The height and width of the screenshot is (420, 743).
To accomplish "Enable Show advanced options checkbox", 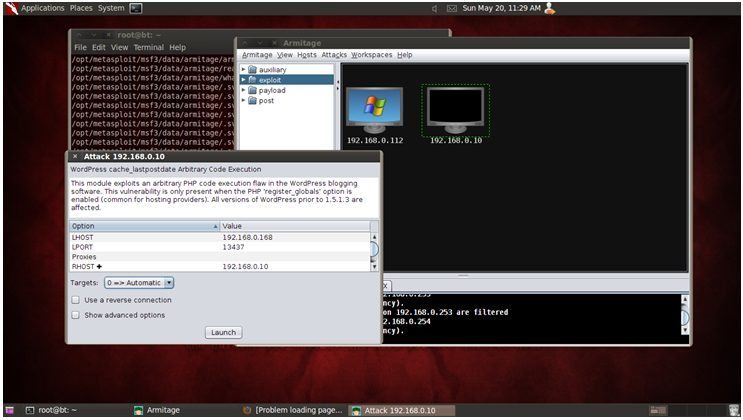I will tap(75, 315).
